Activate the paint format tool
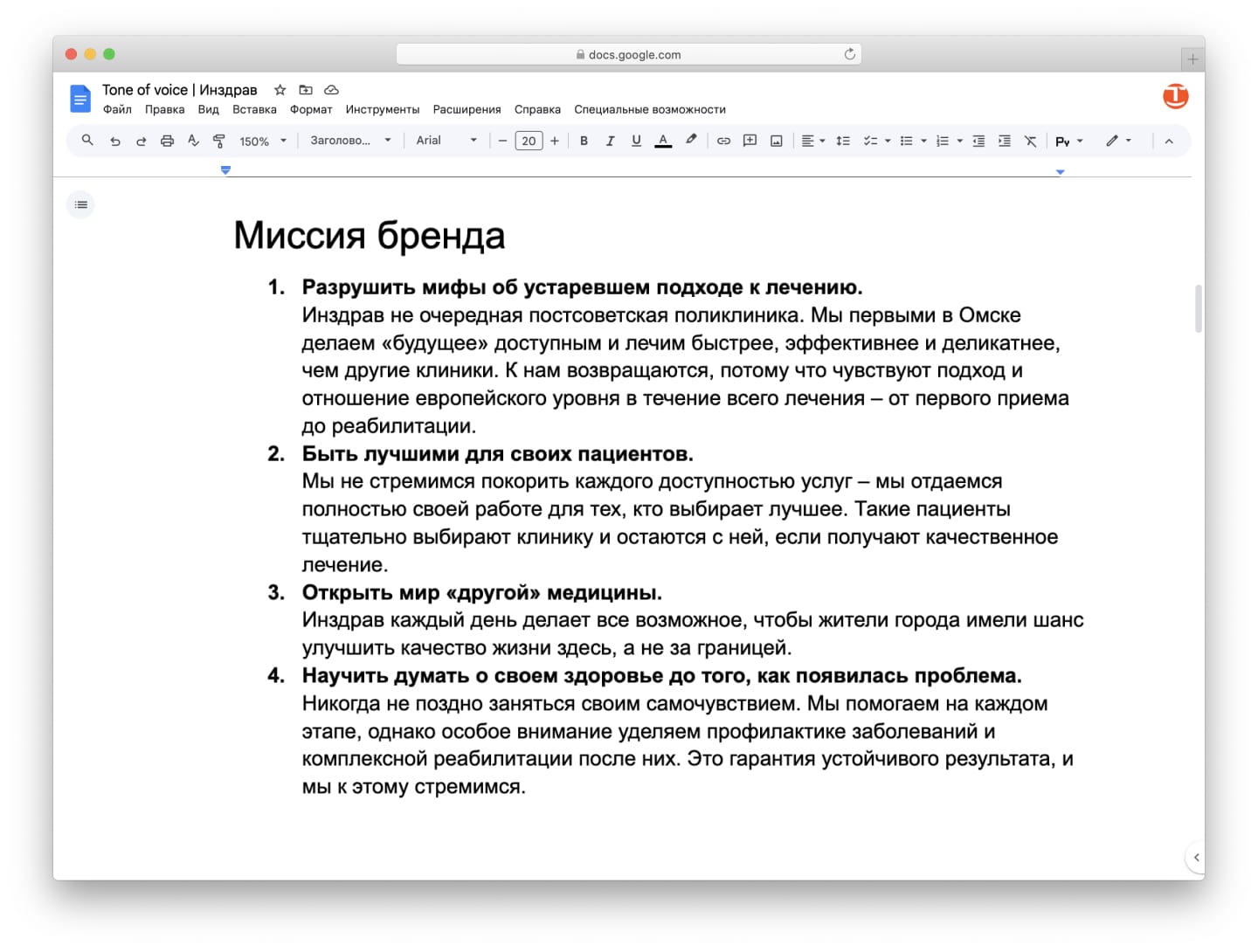Image resolution: width=1258 pixels, height=952 pixels. coord(219,141)
